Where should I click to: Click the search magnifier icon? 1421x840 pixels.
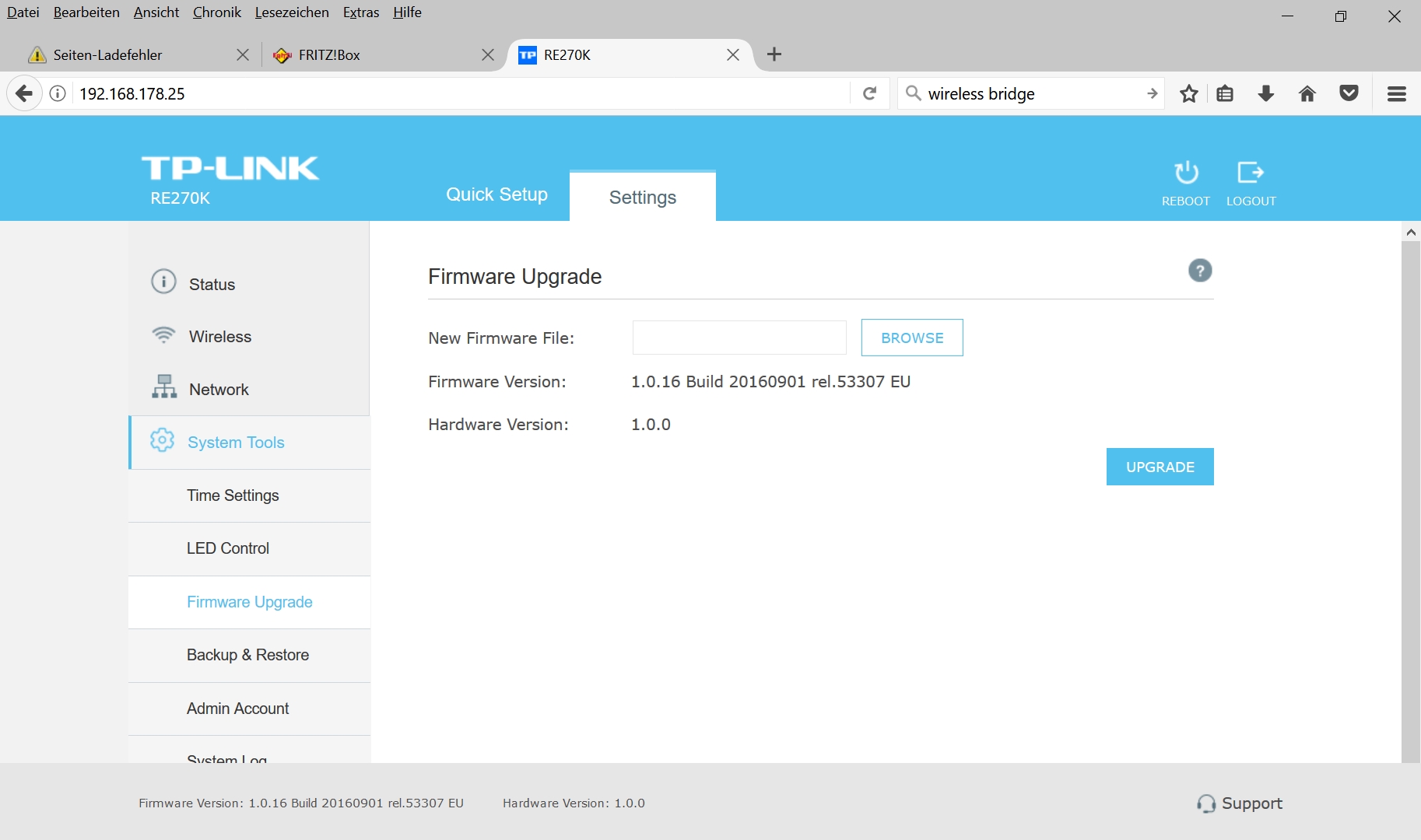coord(914,93)
